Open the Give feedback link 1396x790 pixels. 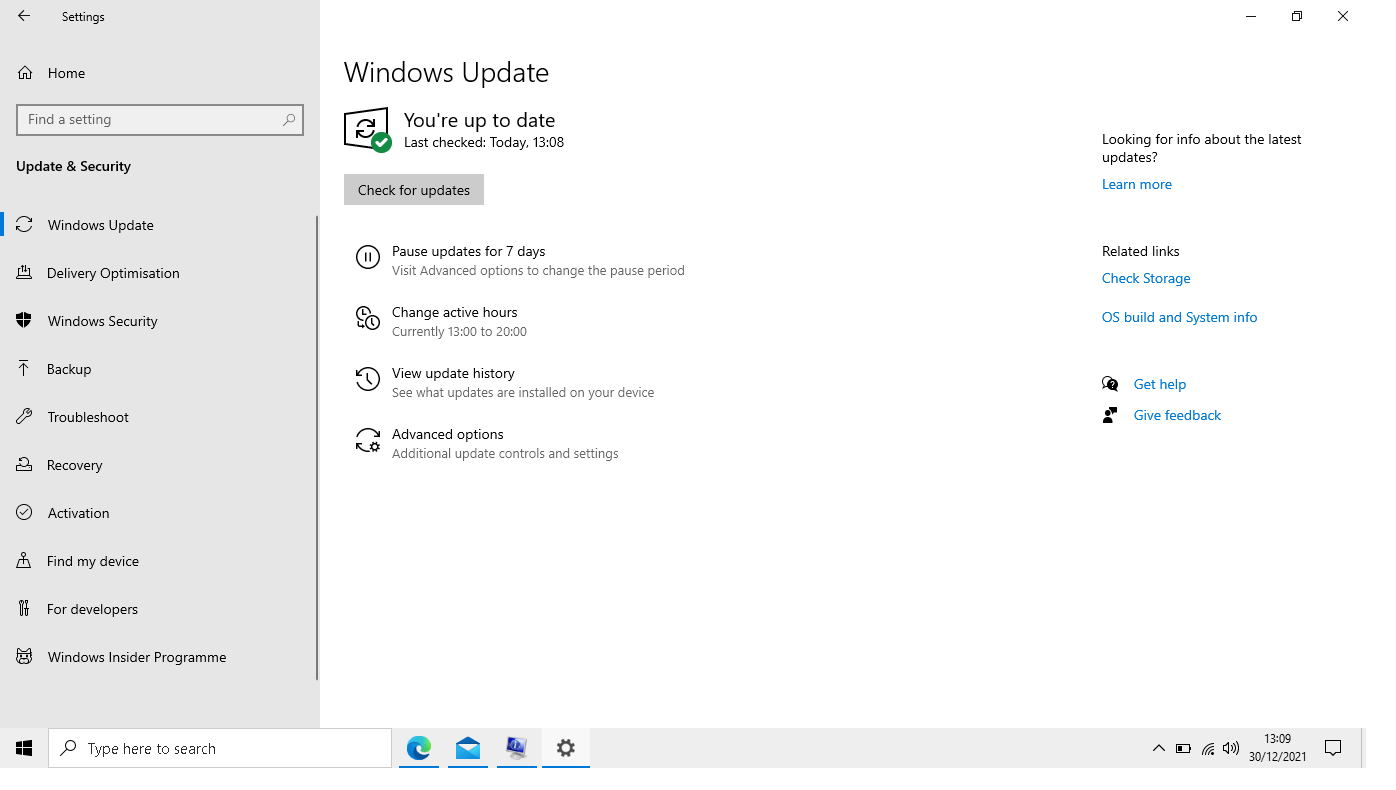tap(1178, 415)
